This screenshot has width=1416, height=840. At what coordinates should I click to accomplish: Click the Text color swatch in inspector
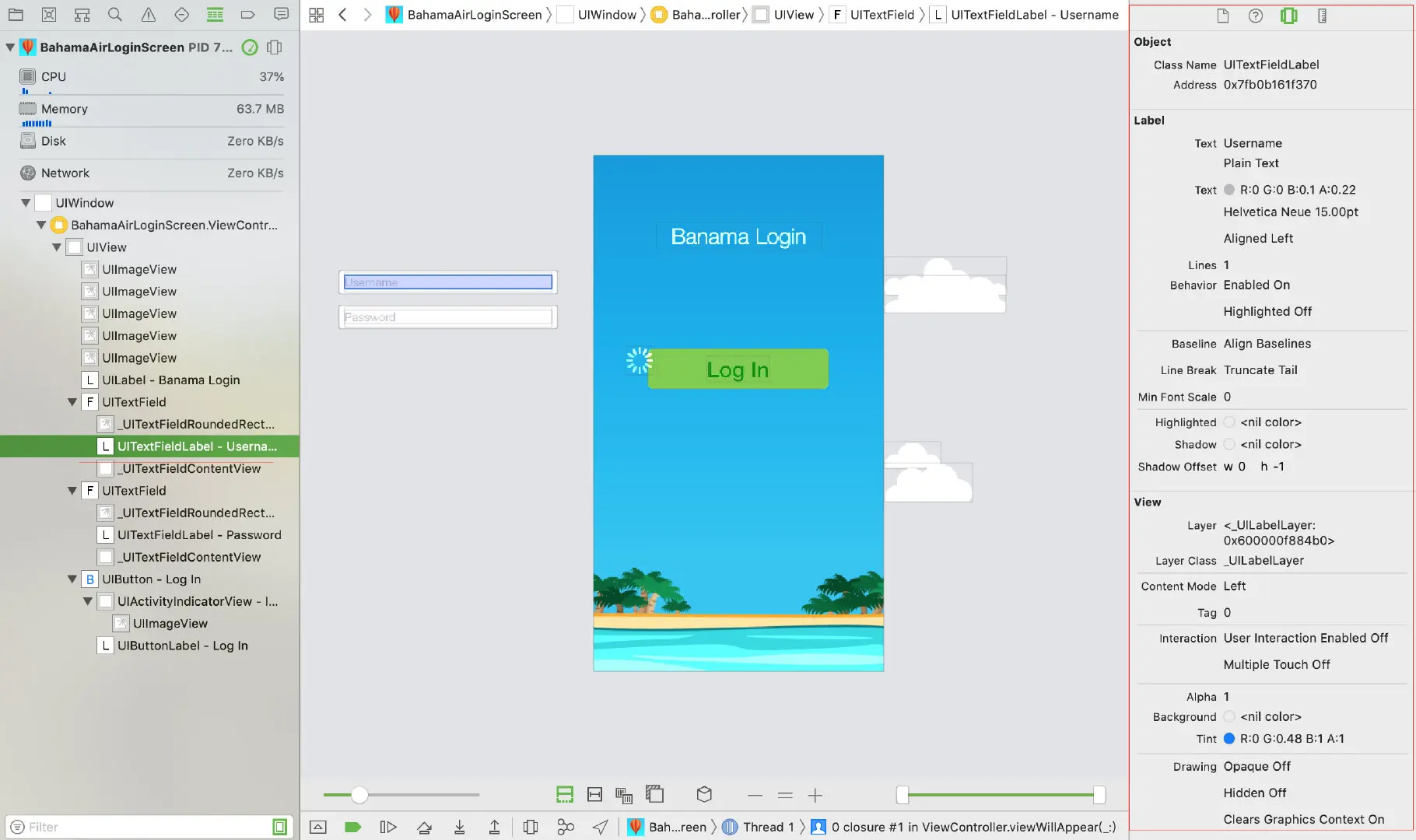(1229, 190)
